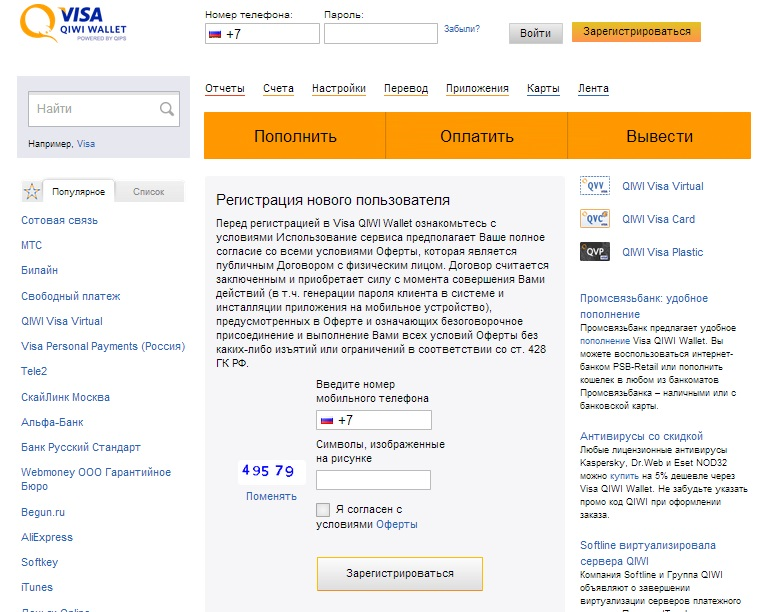This screenshot has height=612, width=783.
Task: Open the Webmoney ООО Гарантийное Бюро link
Action: click(x=96, y=479)
